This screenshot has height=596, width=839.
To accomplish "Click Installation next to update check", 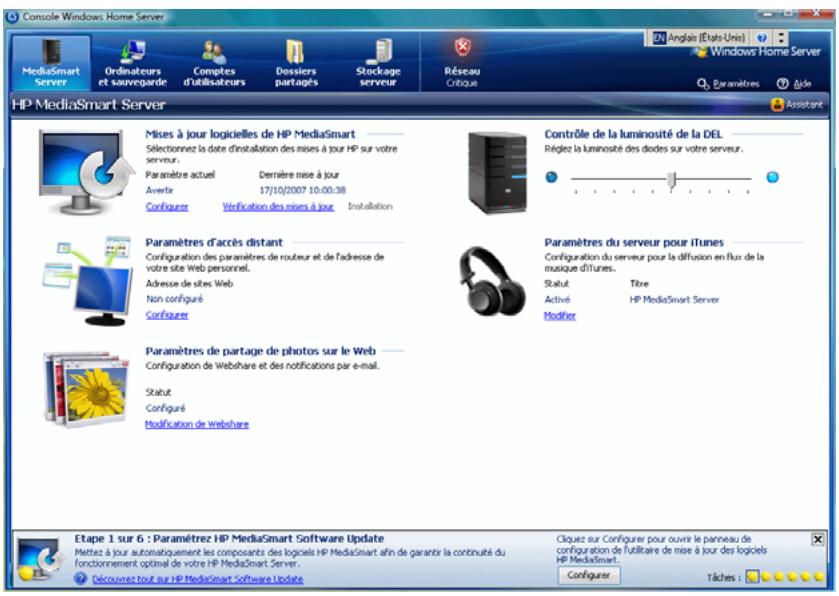I will tap(370, 206).
